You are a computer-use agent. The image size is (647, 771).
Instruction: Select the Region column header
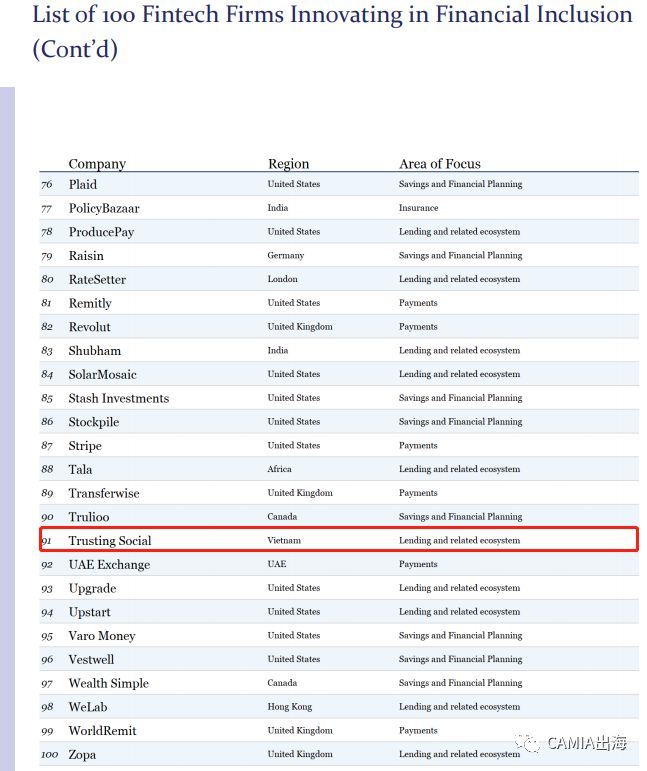tap(289, 164)
